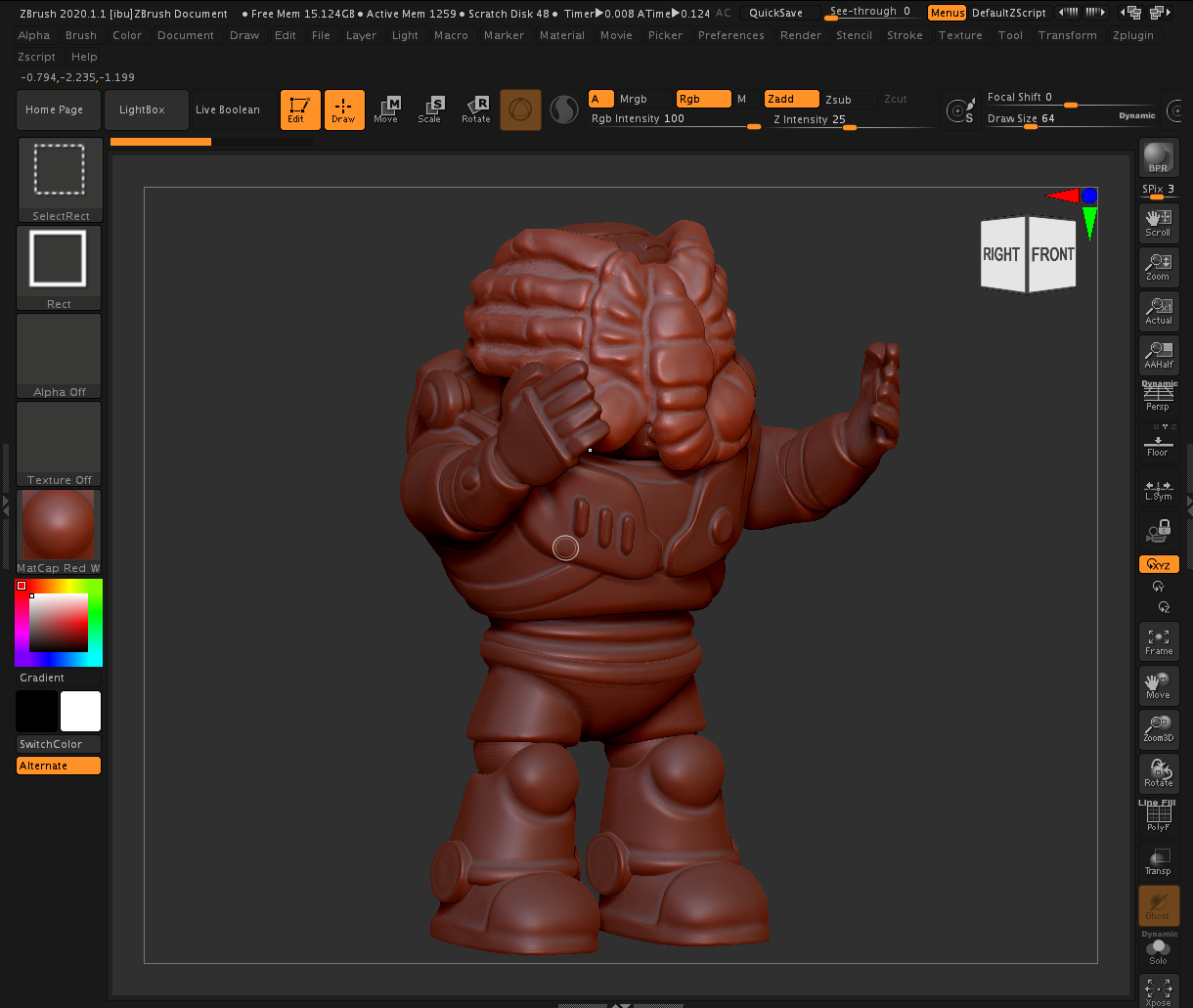Select the Scale transform mode icon

click(430, 110)
